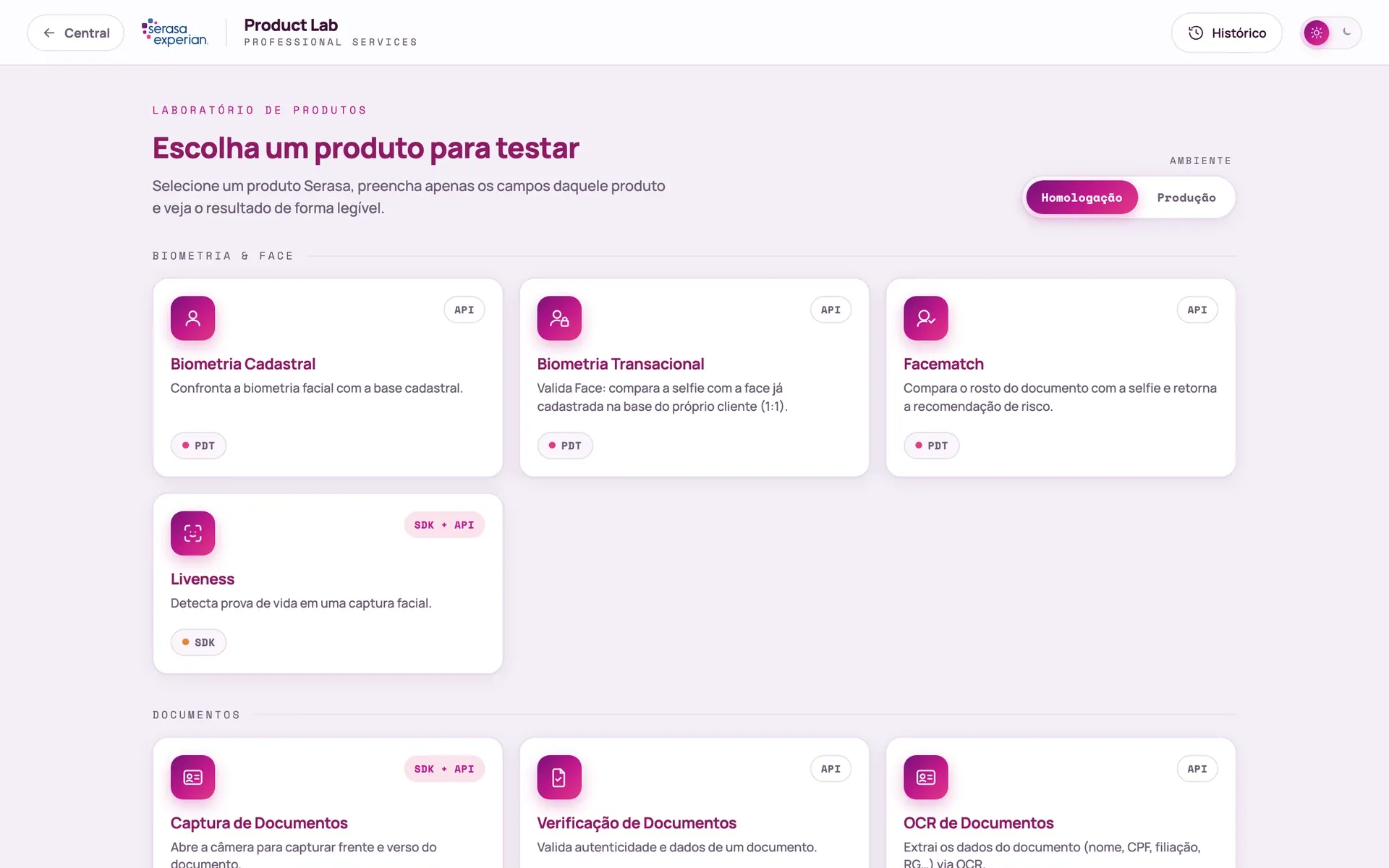
Task: Click the Liveness face-scan icon
Action: 192,533
